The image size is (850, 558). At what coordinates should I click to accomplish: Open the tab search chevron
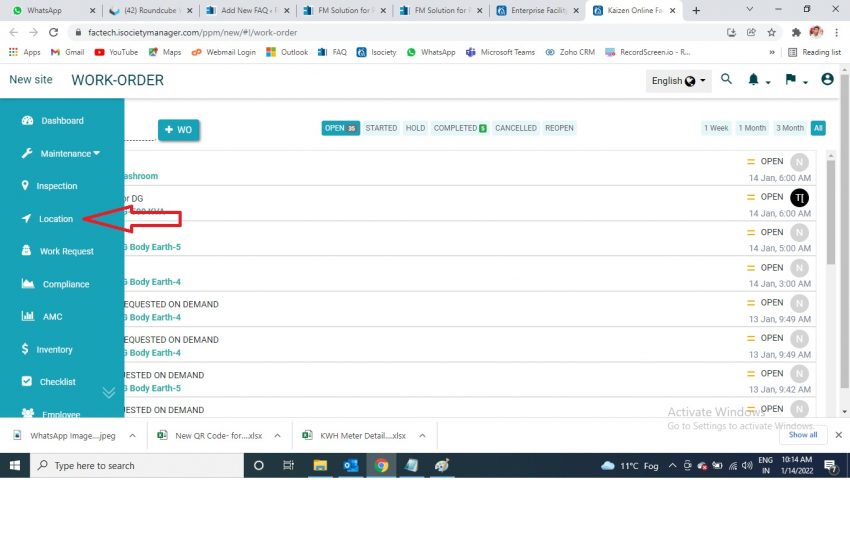pyautogui.click(x=750, y=9)
